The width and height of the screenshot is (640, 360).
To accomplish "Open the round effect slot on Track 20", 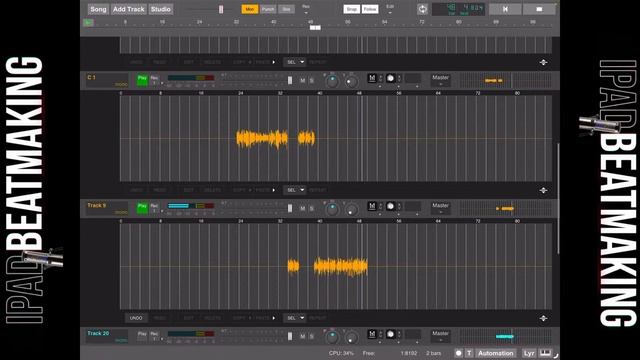I will pyautogui.click(x=390, y=334).
